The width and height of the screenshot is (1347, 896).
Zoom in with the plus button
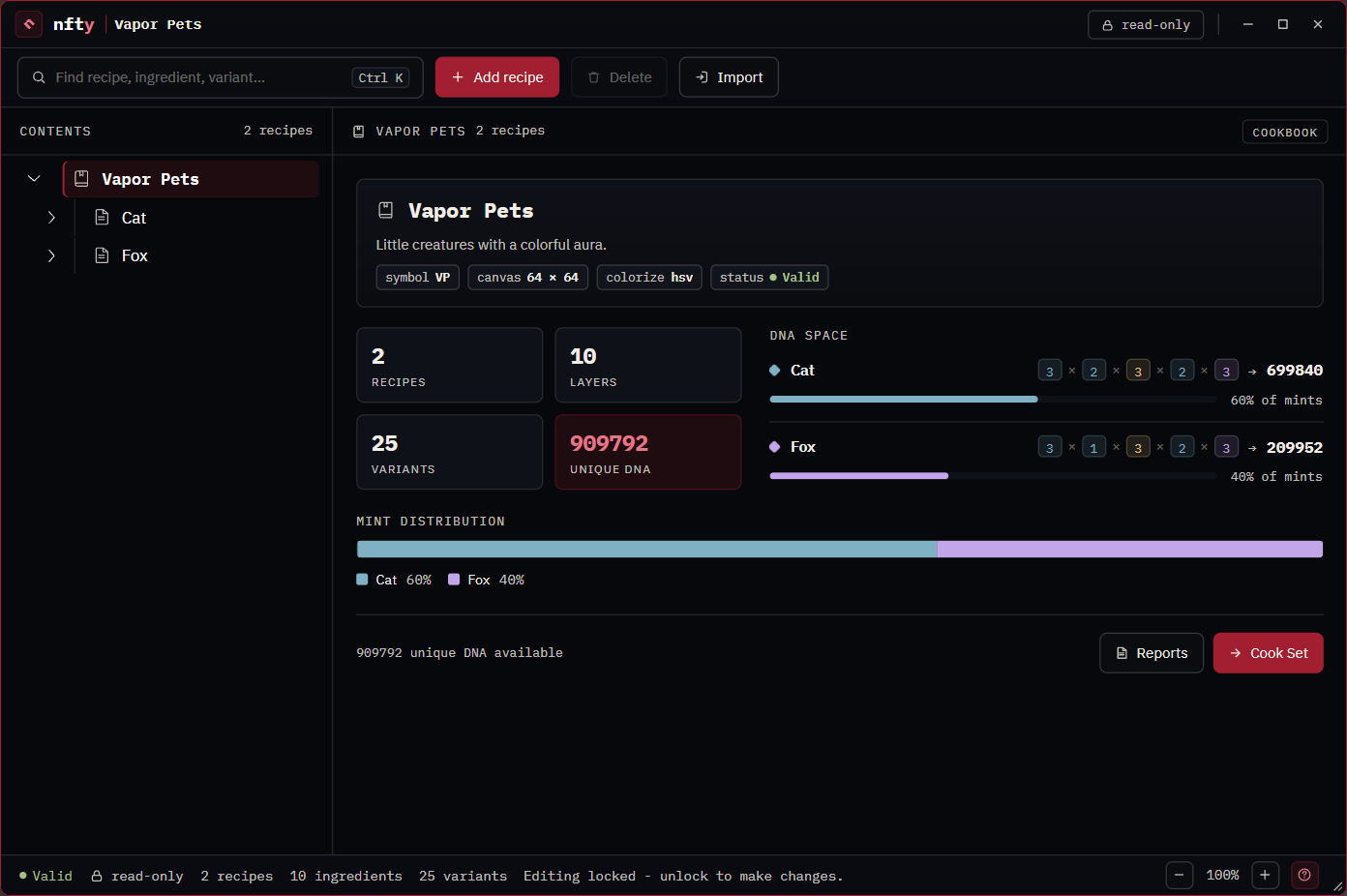(1265, 876)
